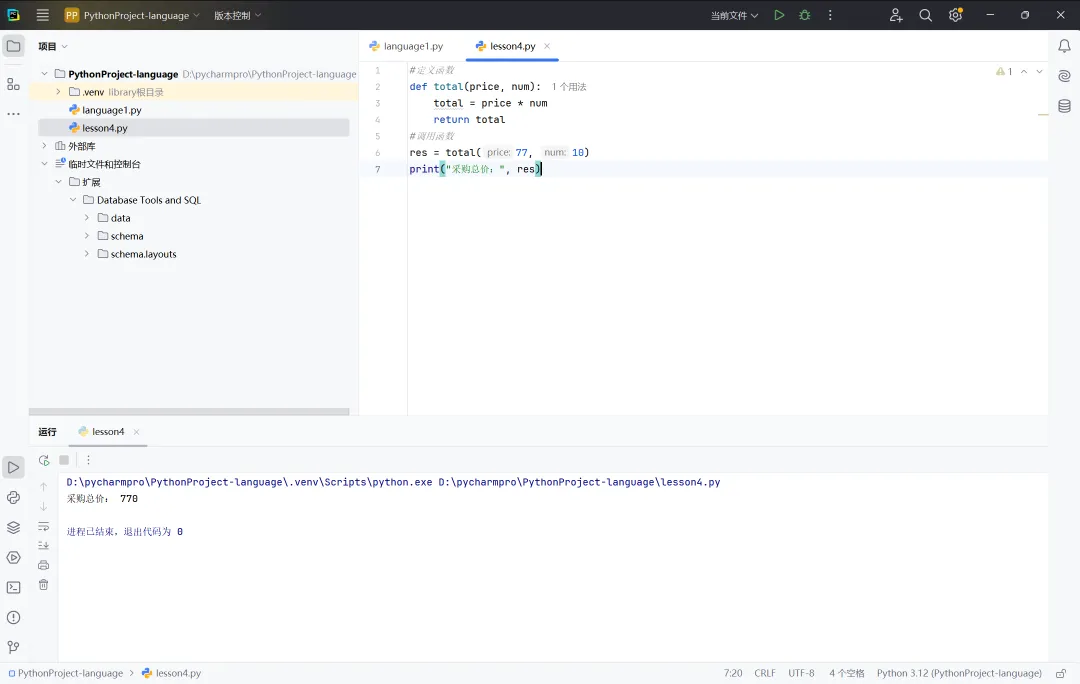The image size is (1080, 684).
Task: Switch to language1.py editor tab
Action: tap(406, 46)
